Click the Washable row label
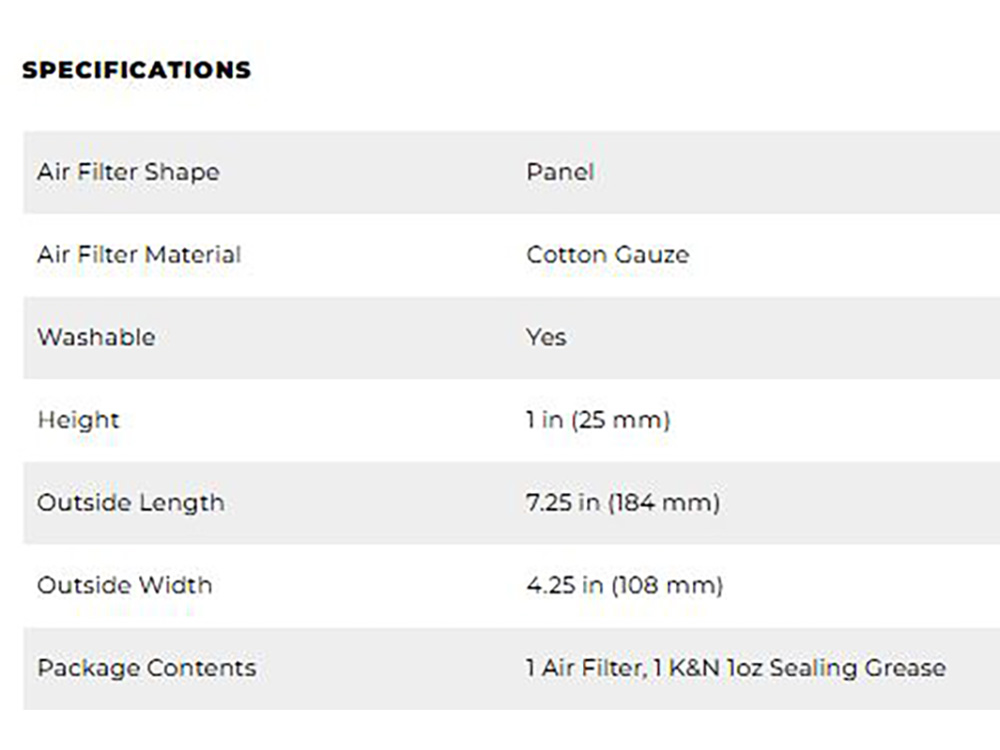 click(96, 337)
